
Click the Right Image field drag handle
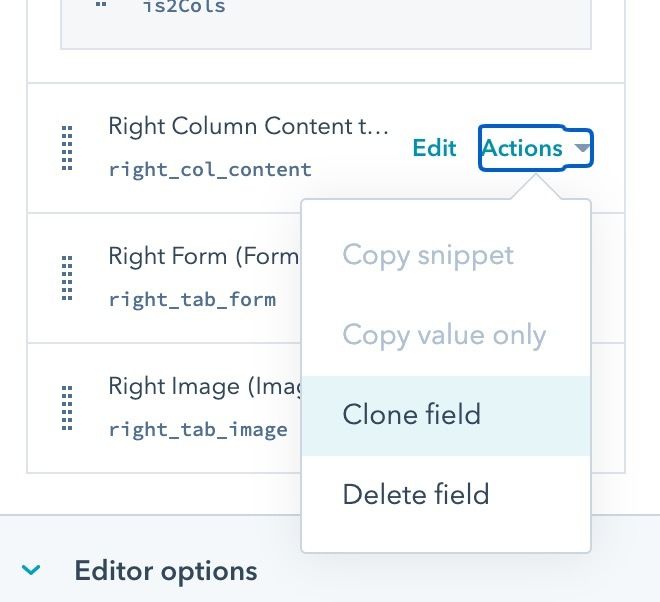point(68,408)
